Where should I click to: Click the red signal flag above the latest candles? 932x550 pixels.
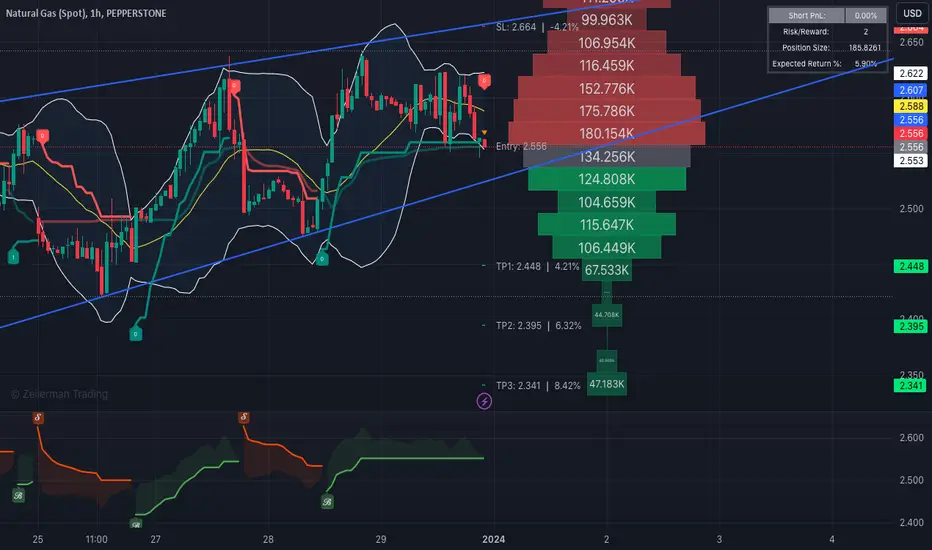pyautogui.click(x=484, y=81)
